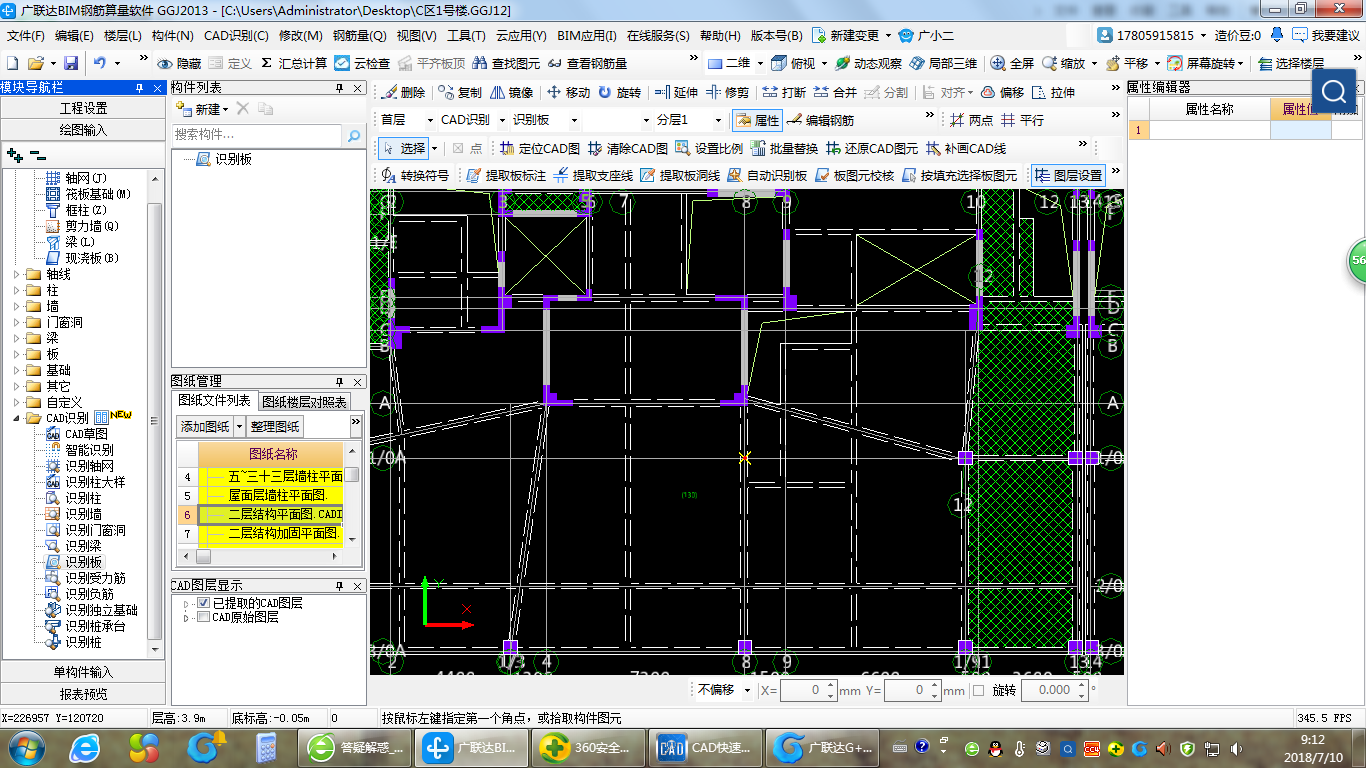Screen dimensions: 1366x768
Task: Click 转换符号 convert symbol tool
Action: pyautogui.click(x=416, y=175)
